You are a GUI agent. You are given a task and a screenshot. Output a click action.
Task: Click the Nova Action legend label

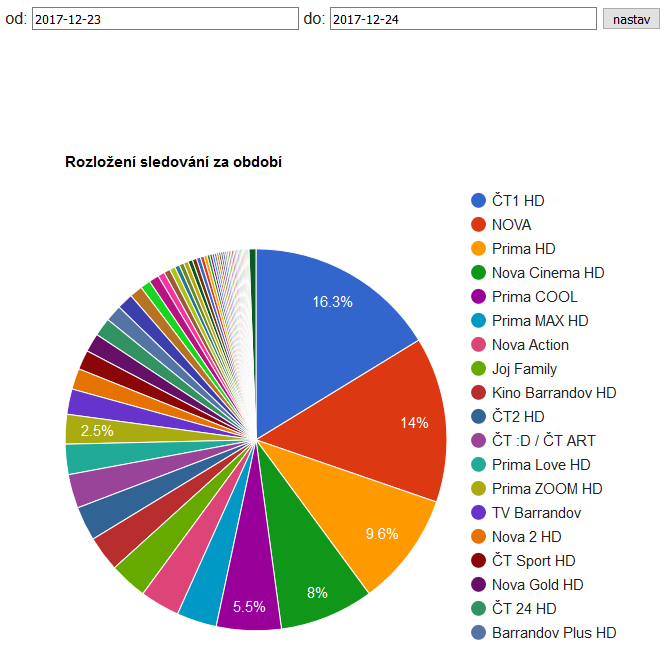[530, 344]
